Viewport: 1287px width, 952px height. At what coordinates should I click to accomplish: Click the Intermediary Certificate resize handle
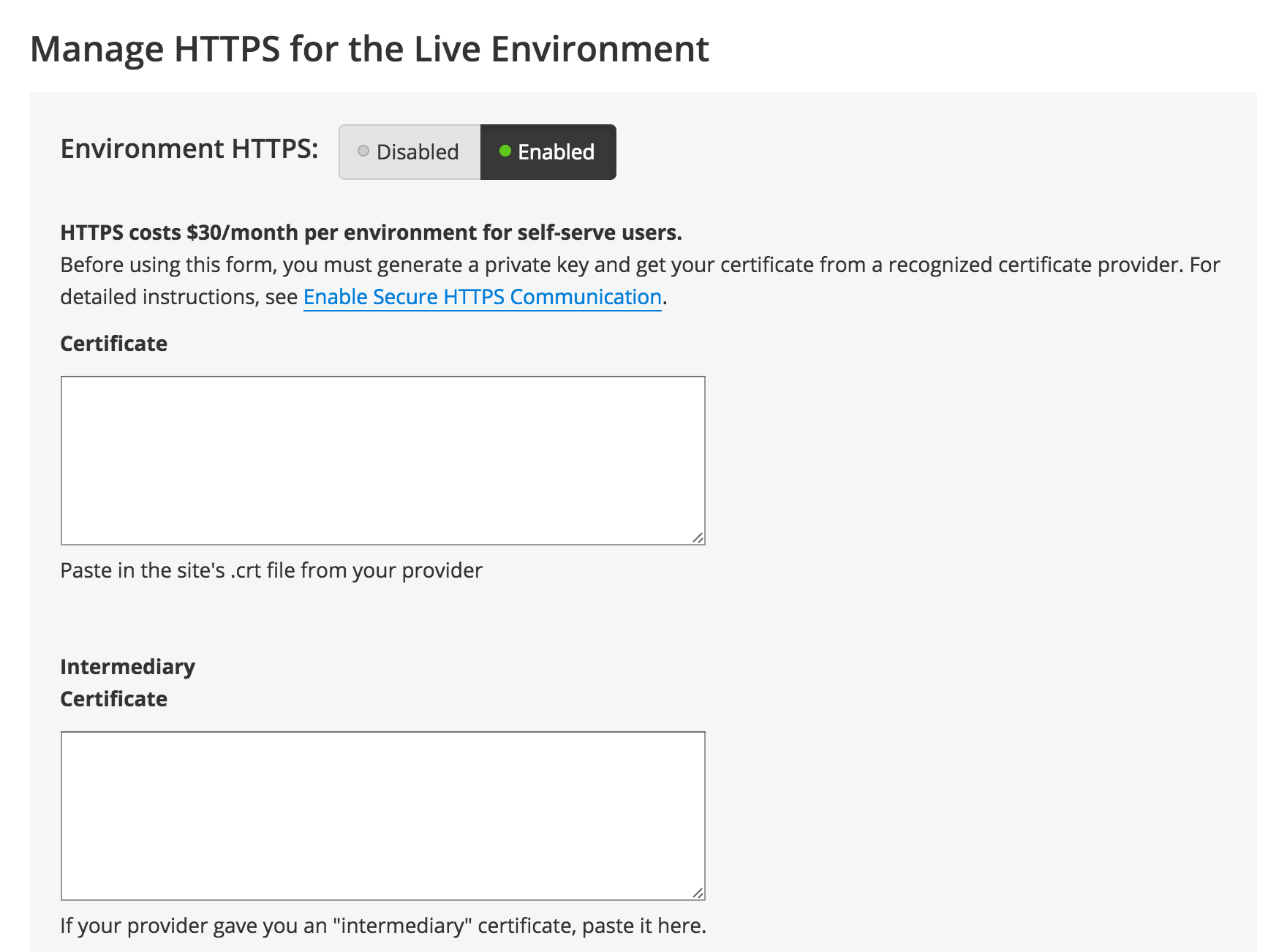click(x=698, y=894)
